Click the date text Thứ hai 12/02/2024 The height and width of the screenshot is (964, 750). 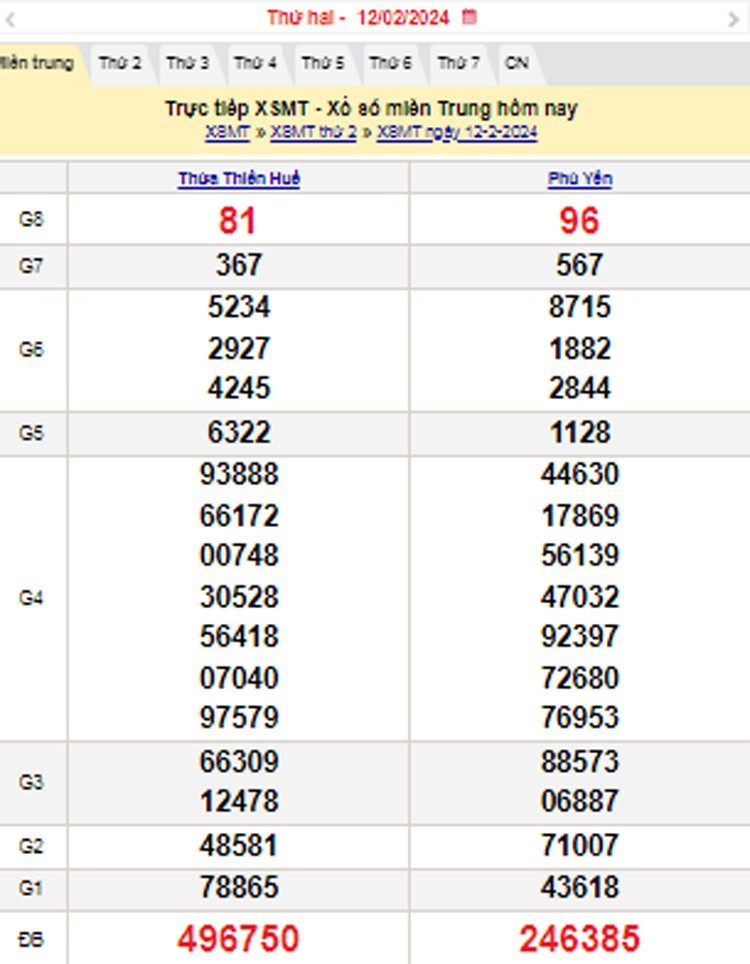coord(358,17)
